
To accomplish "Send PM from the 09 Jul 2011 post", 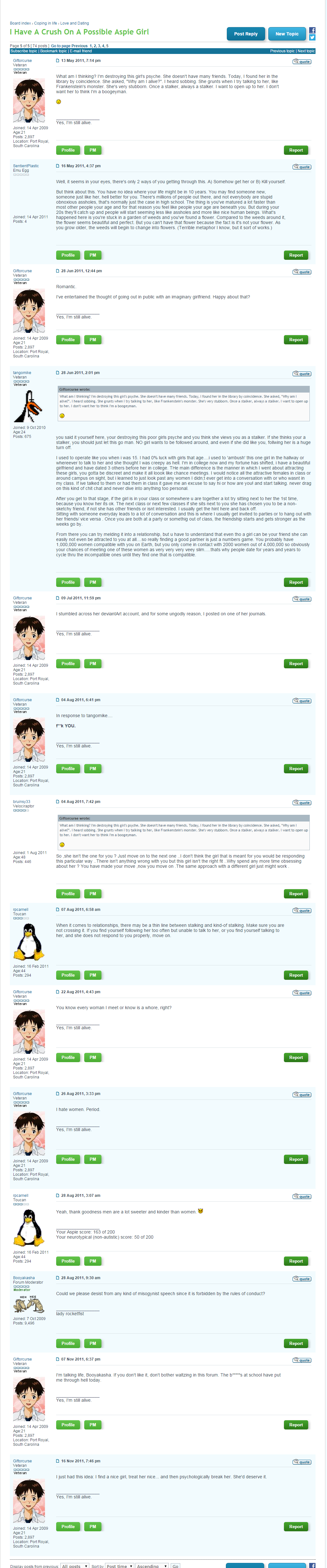I will point(93,664).
